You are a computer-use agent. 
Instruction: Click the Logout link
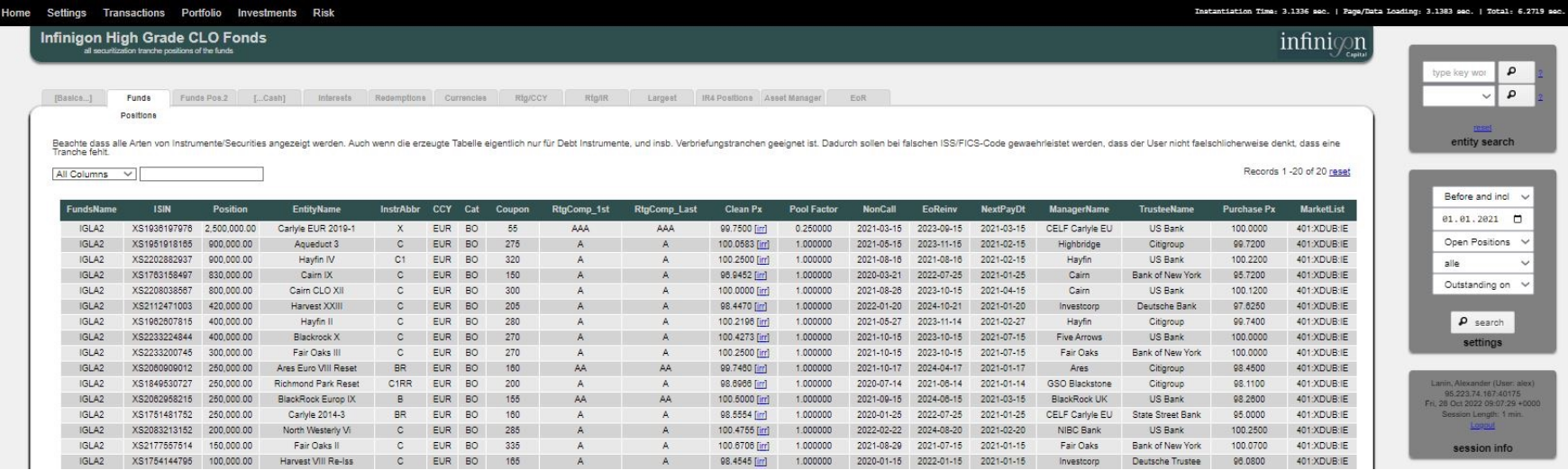tap(1482, 425)
